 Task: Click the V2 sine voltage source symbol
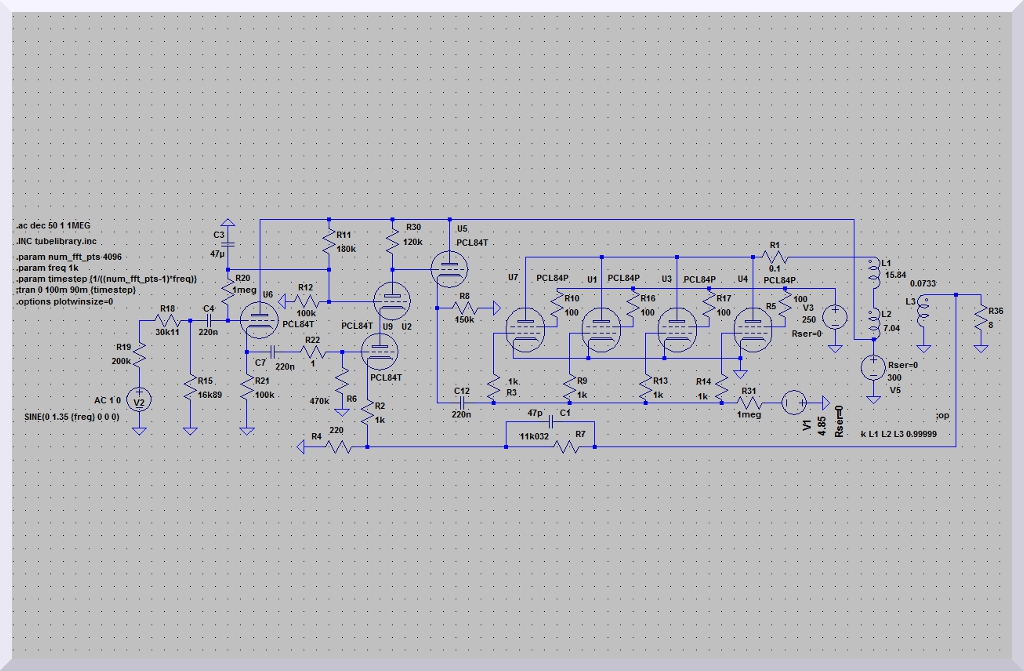[140, 401]
